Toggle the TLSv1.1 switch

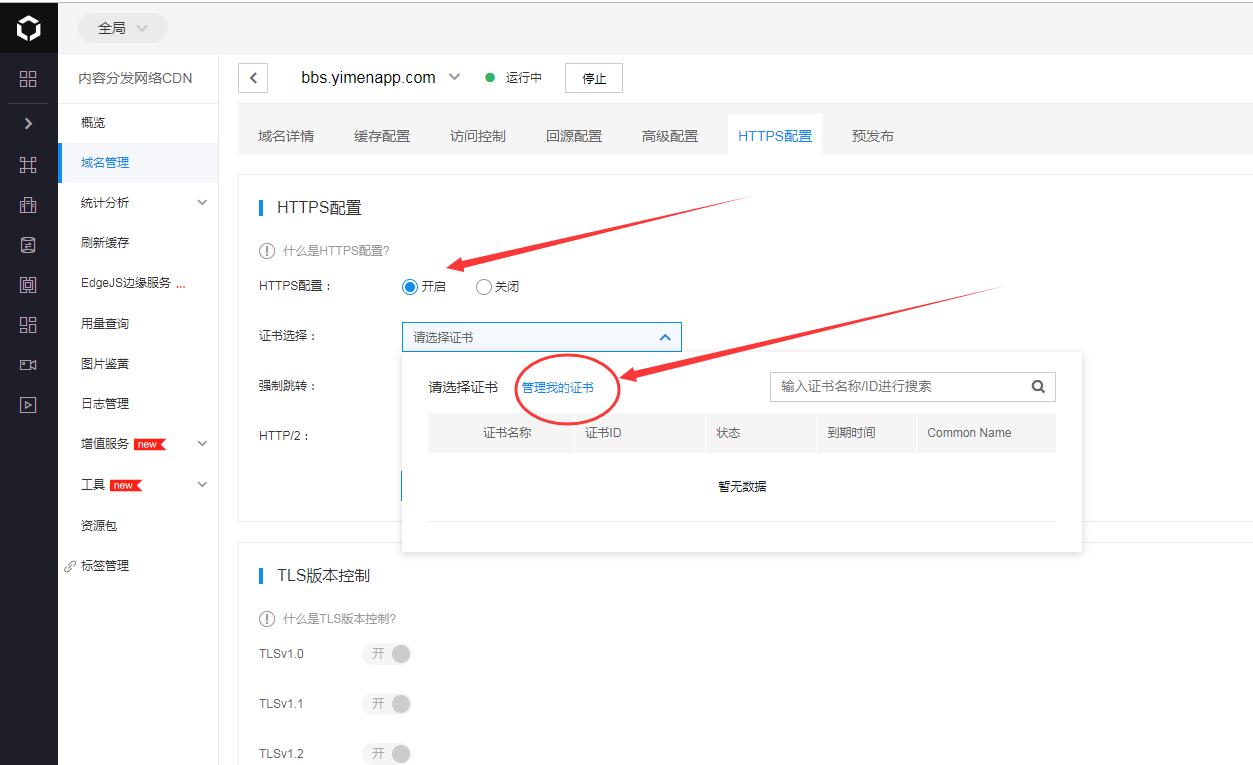(387, 704)
